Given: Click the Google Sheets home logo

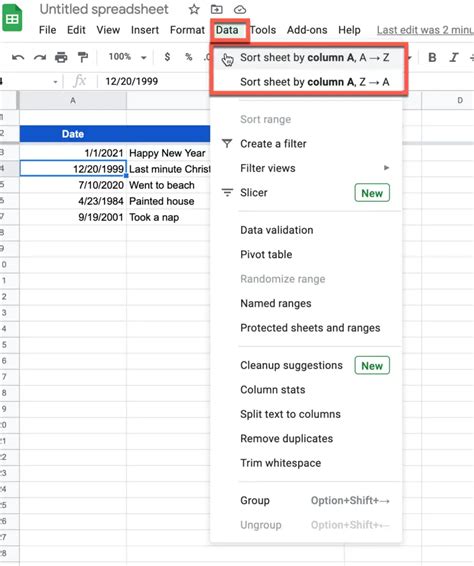Looking at the screenshot, I should (x=12, y=17).
